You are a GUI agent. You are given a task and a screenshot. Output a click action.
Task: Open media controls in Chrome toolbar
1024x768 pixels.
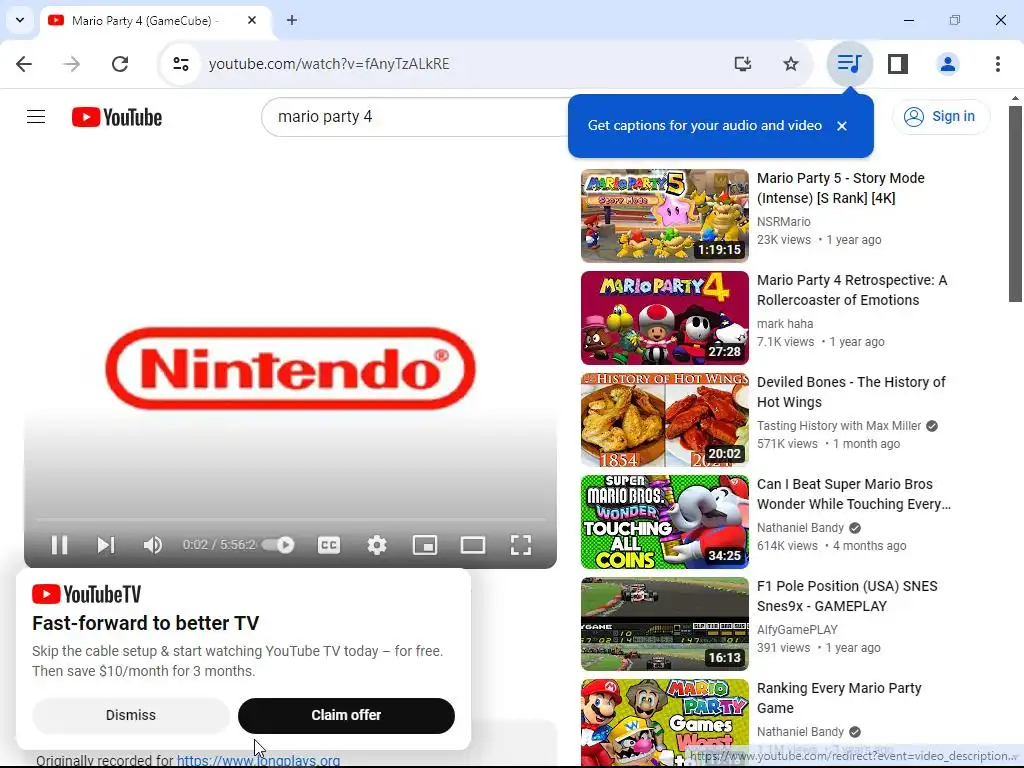coord(850,63)
